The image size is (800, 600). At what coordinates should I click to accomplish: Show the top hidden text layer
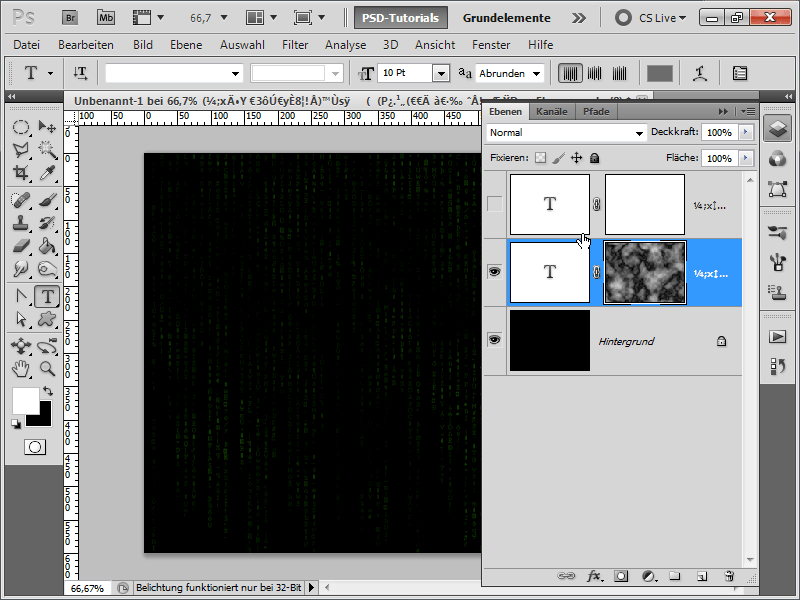[x=494, y=204]
